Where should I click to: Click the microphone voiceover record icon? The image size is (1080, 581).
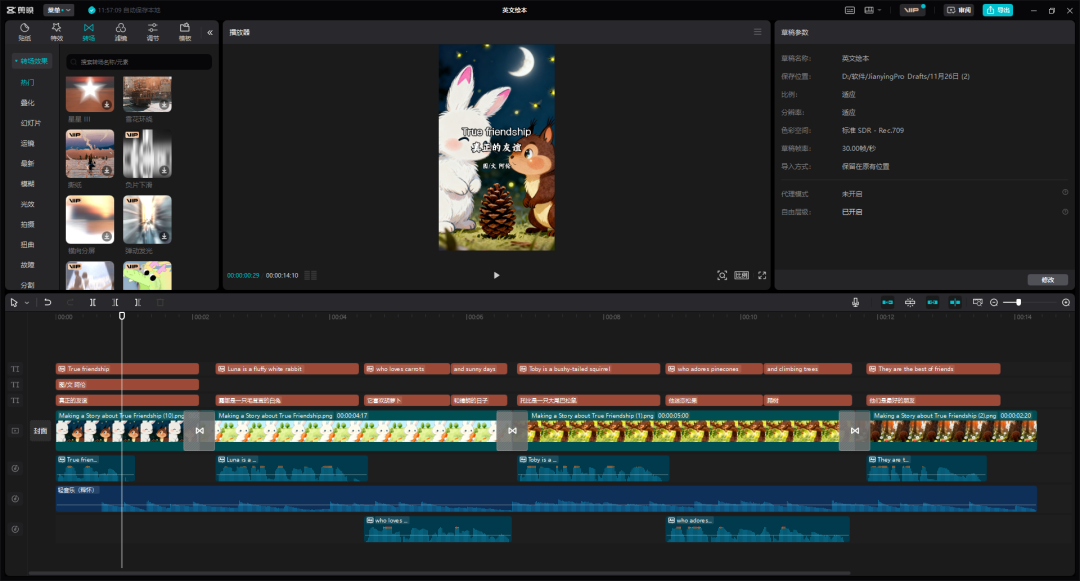tap(856, 302)
